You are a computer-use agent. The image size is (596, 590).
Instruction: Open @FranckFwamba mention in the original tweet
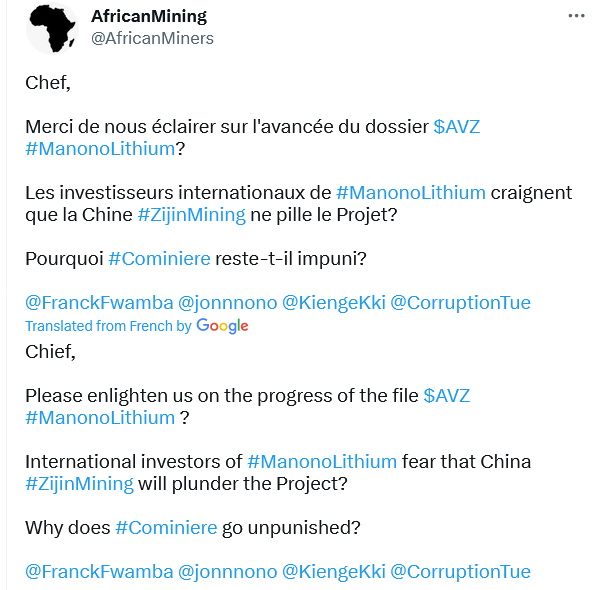(x=99, y=303)
